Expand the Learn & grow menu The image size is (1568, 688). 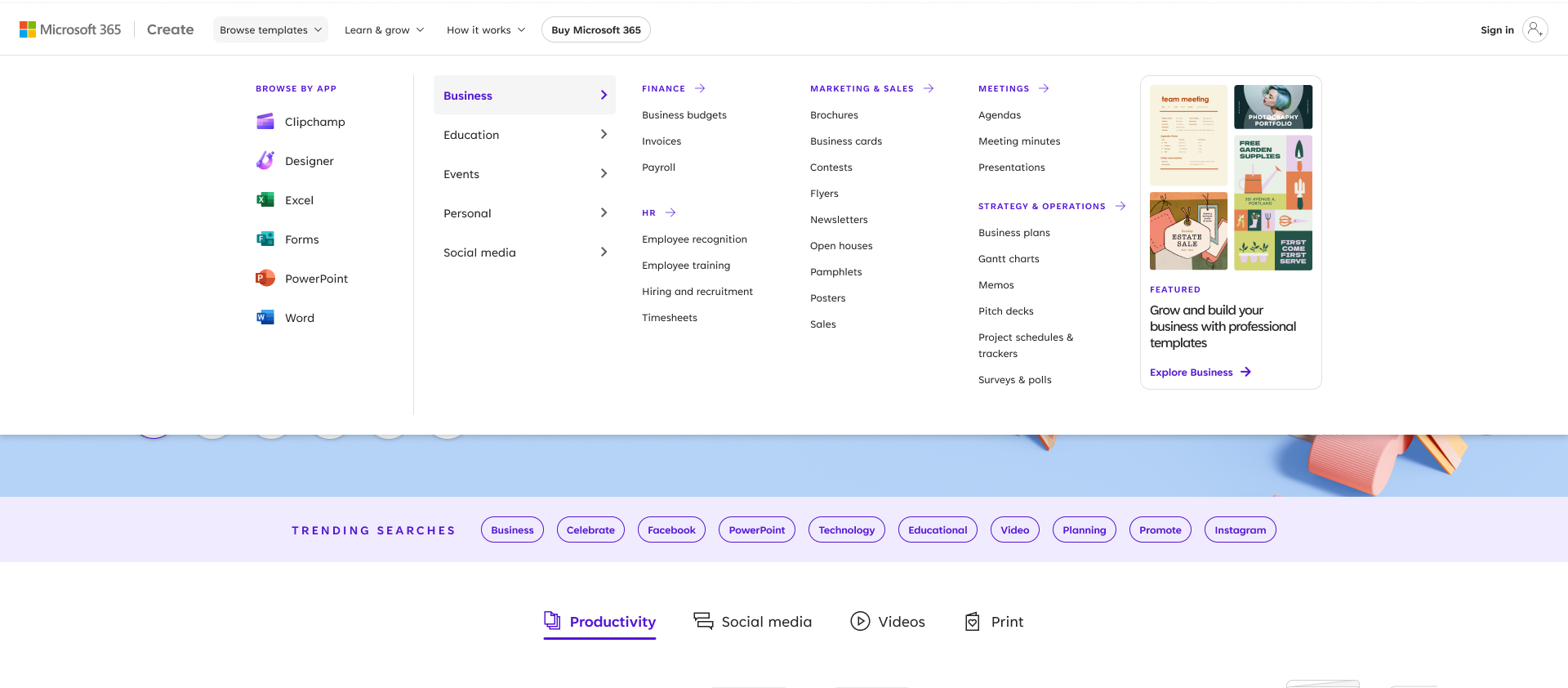pyautogui.click(x=384, y=29)
